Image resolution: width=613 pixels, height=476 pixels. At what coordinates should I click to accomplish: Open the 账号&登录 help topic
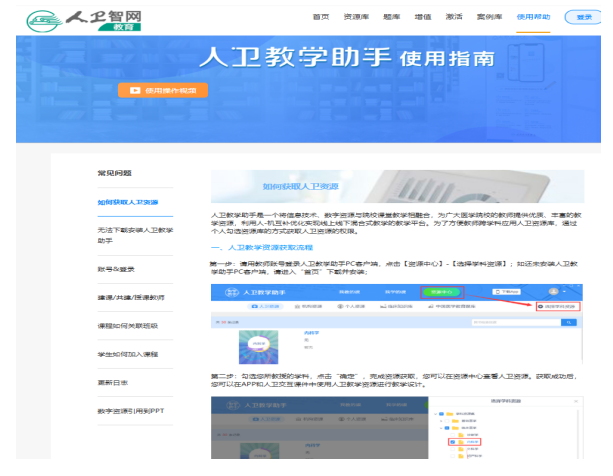pos(117,269)
